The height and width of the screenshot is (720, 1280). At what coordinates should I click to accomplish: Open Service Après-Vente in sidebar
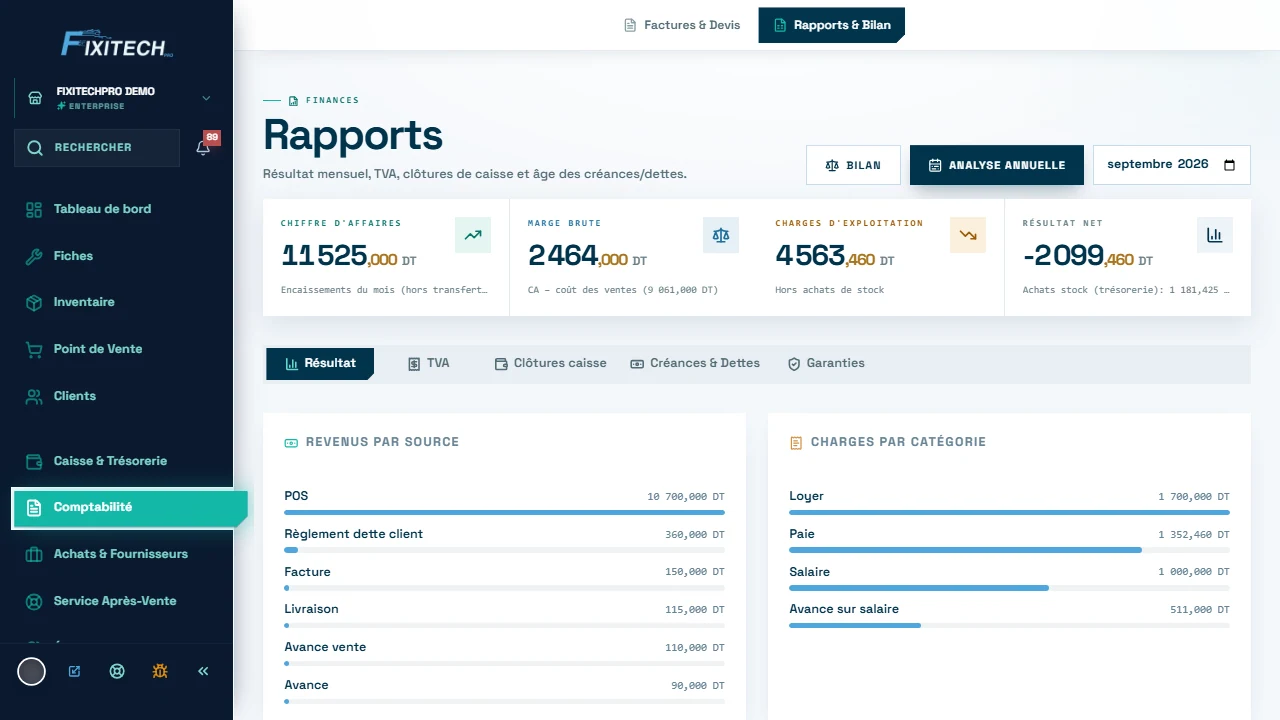point(117,601)
